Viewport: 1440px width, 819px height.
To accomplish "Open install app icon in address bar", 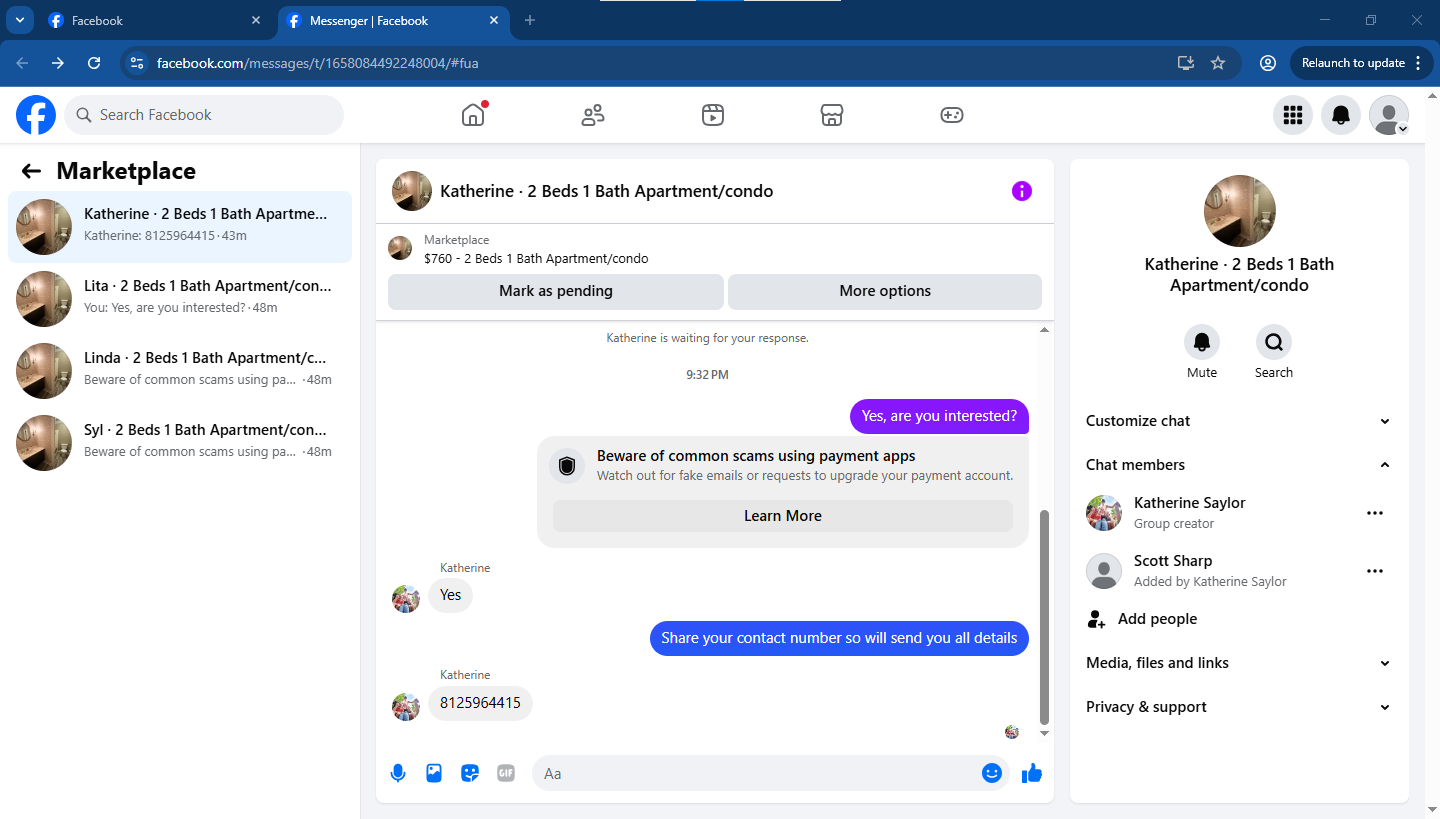I will [1186, 63].
